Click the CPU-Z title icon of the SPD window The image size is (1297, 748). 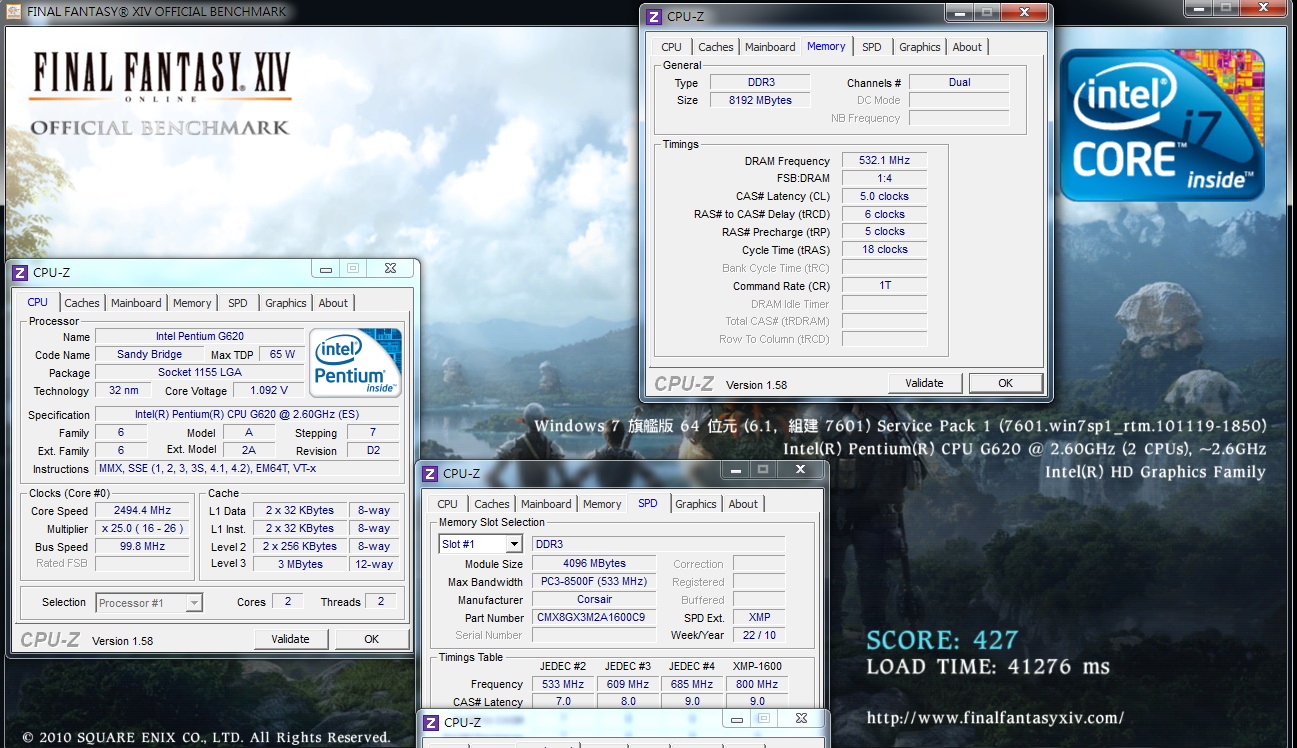tap(430, 473)
